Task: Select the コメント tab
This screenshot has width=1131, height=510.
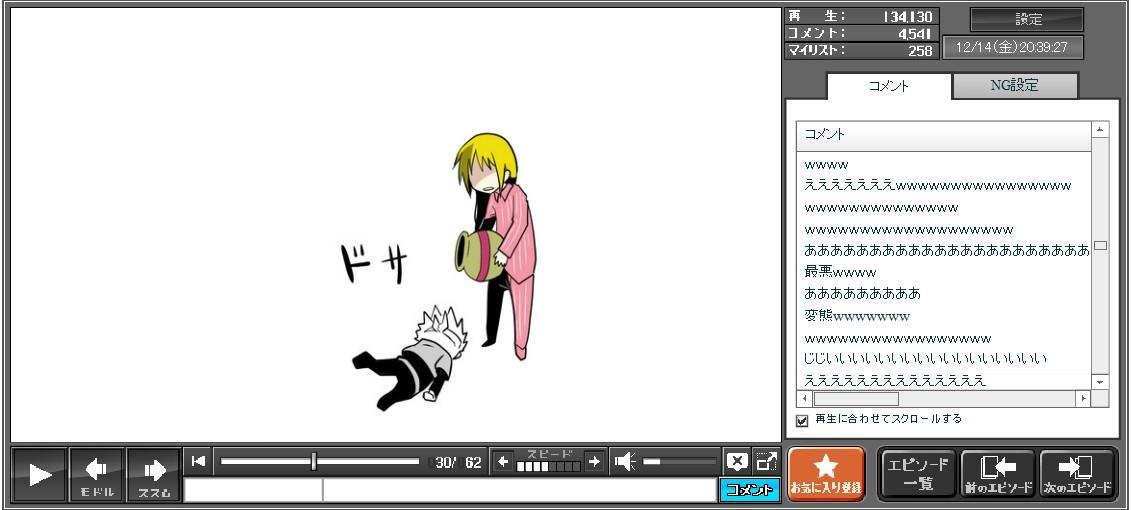Action: coord(888,86)
